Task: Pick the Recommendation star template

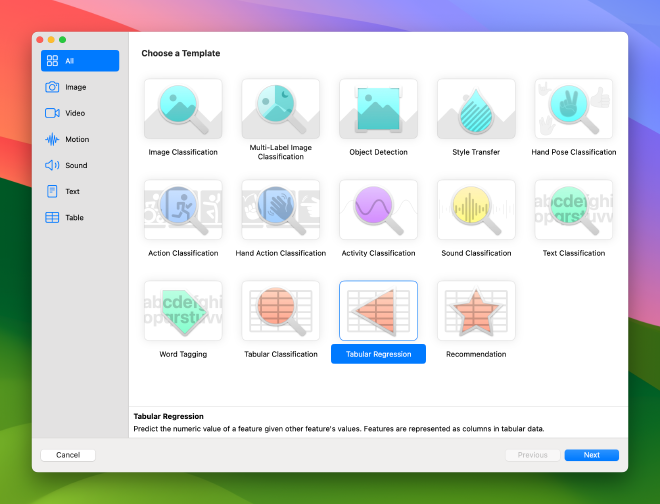Action: coord(476,311)
